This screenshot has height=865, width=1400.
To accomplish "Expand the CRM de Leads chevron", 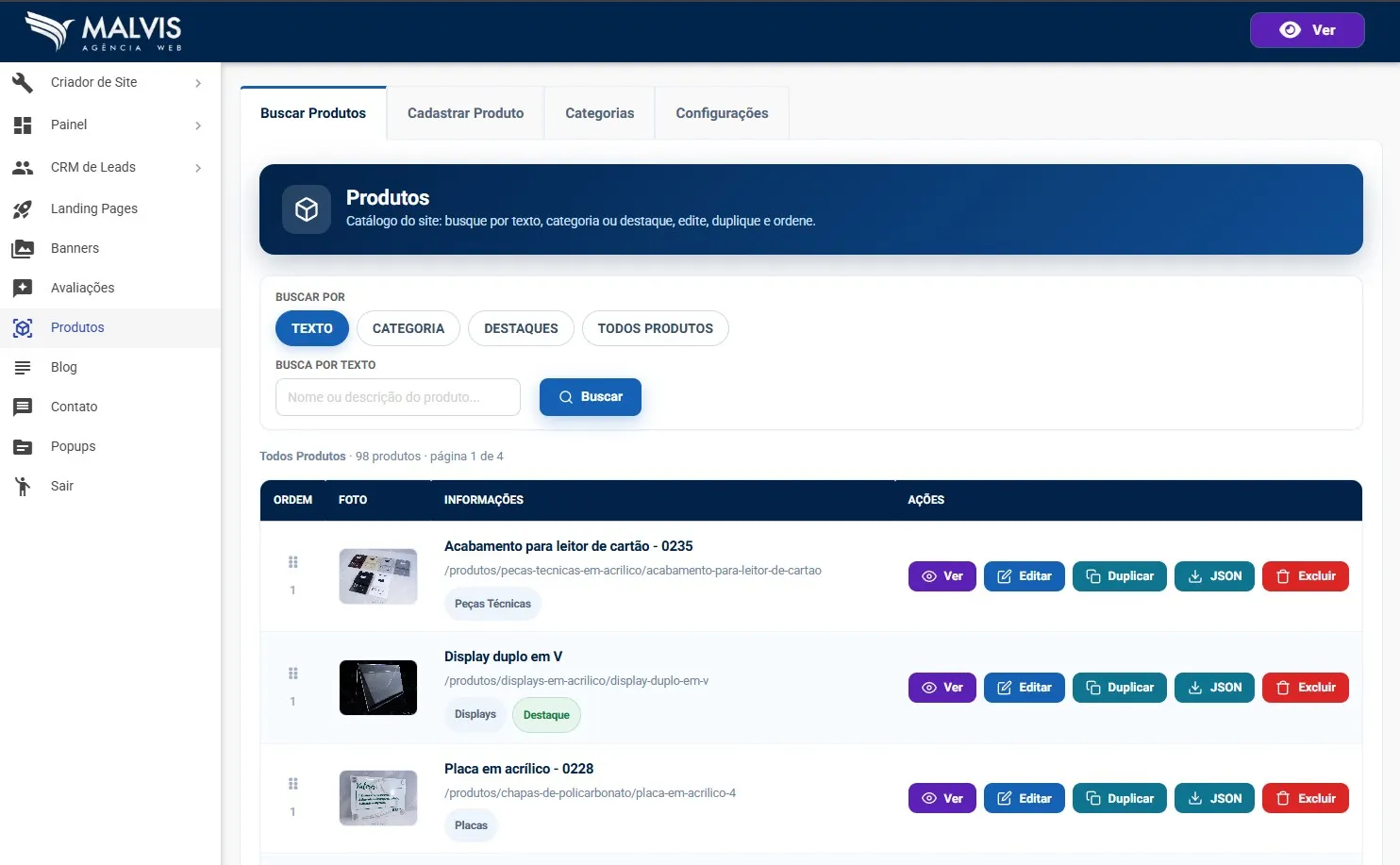I will coord(198,168).
